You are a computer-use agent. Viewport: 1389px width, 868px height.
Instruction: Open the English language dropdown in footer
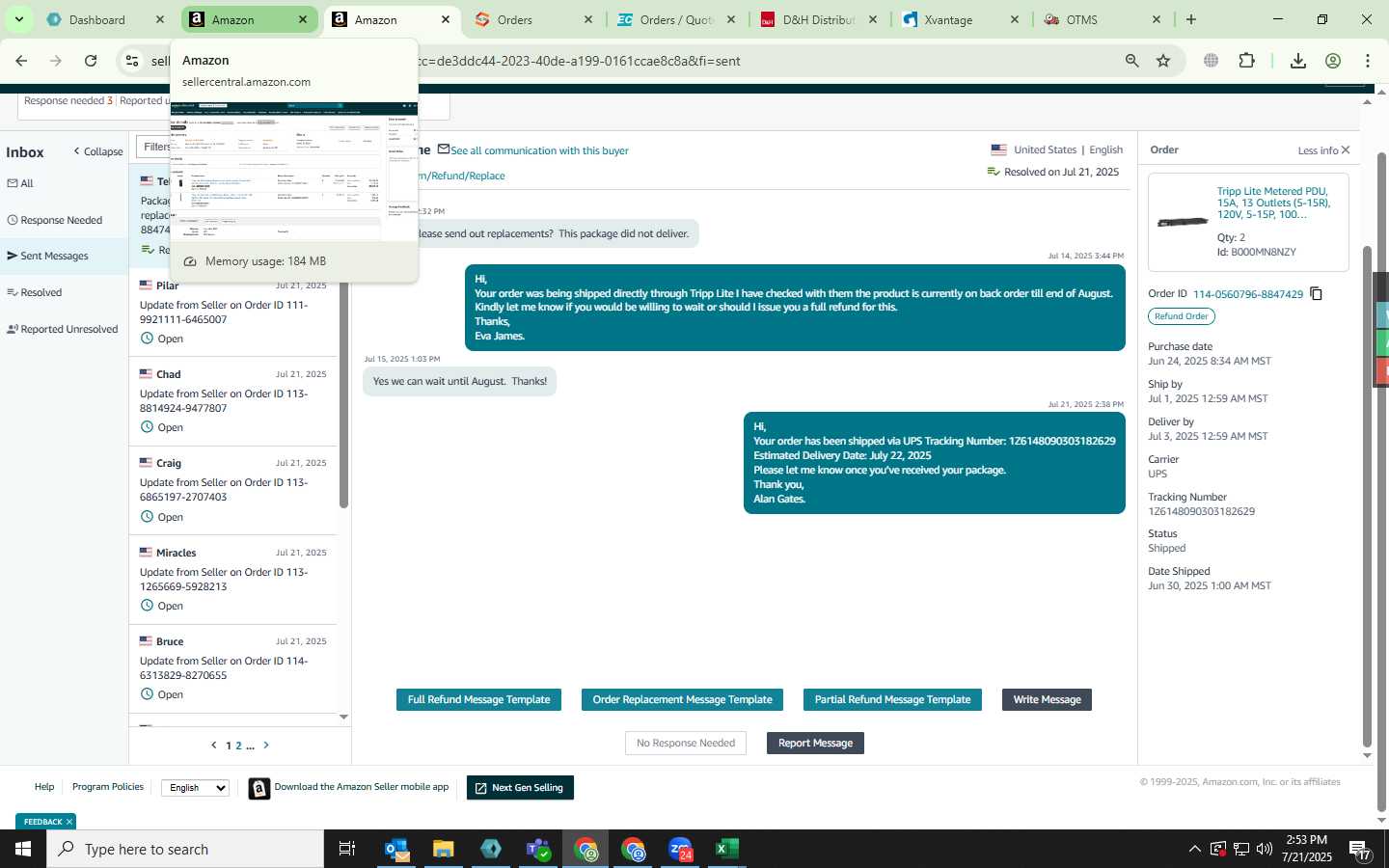click(195, 788)
